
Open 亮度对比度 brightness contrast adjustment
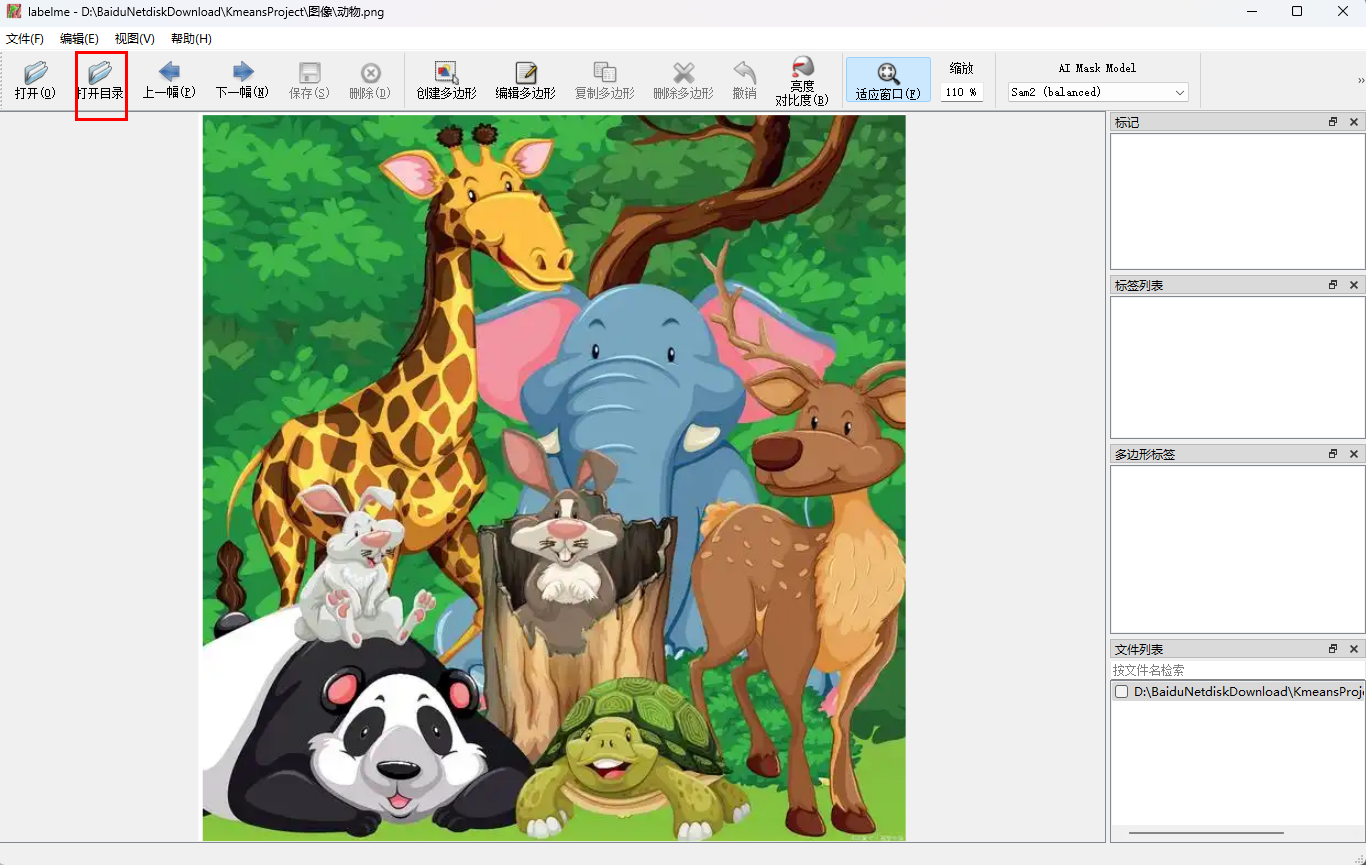tap(802, 80)
